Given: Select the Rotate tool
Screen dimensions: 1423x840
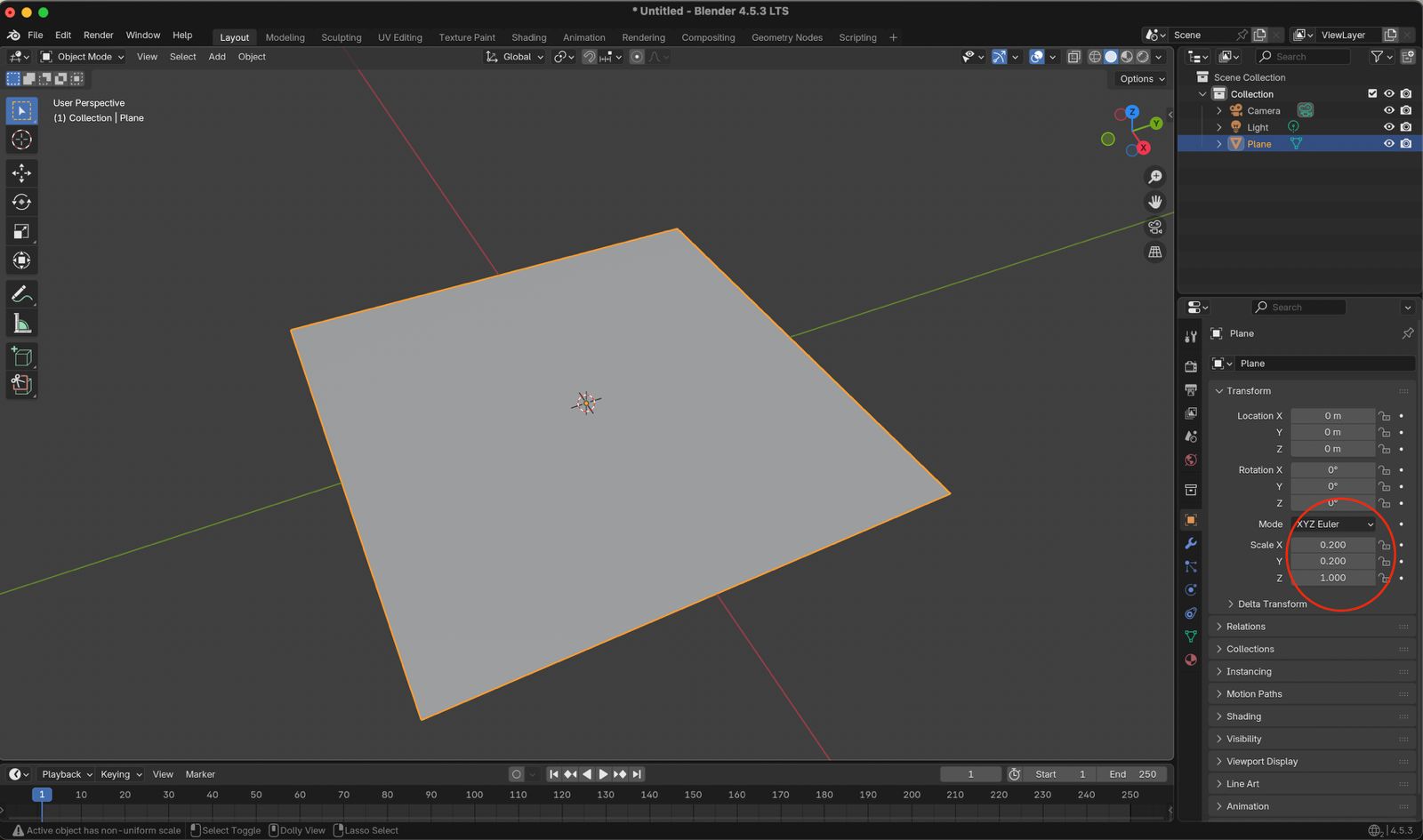Looking at the screenshot, I should point(21,203).
